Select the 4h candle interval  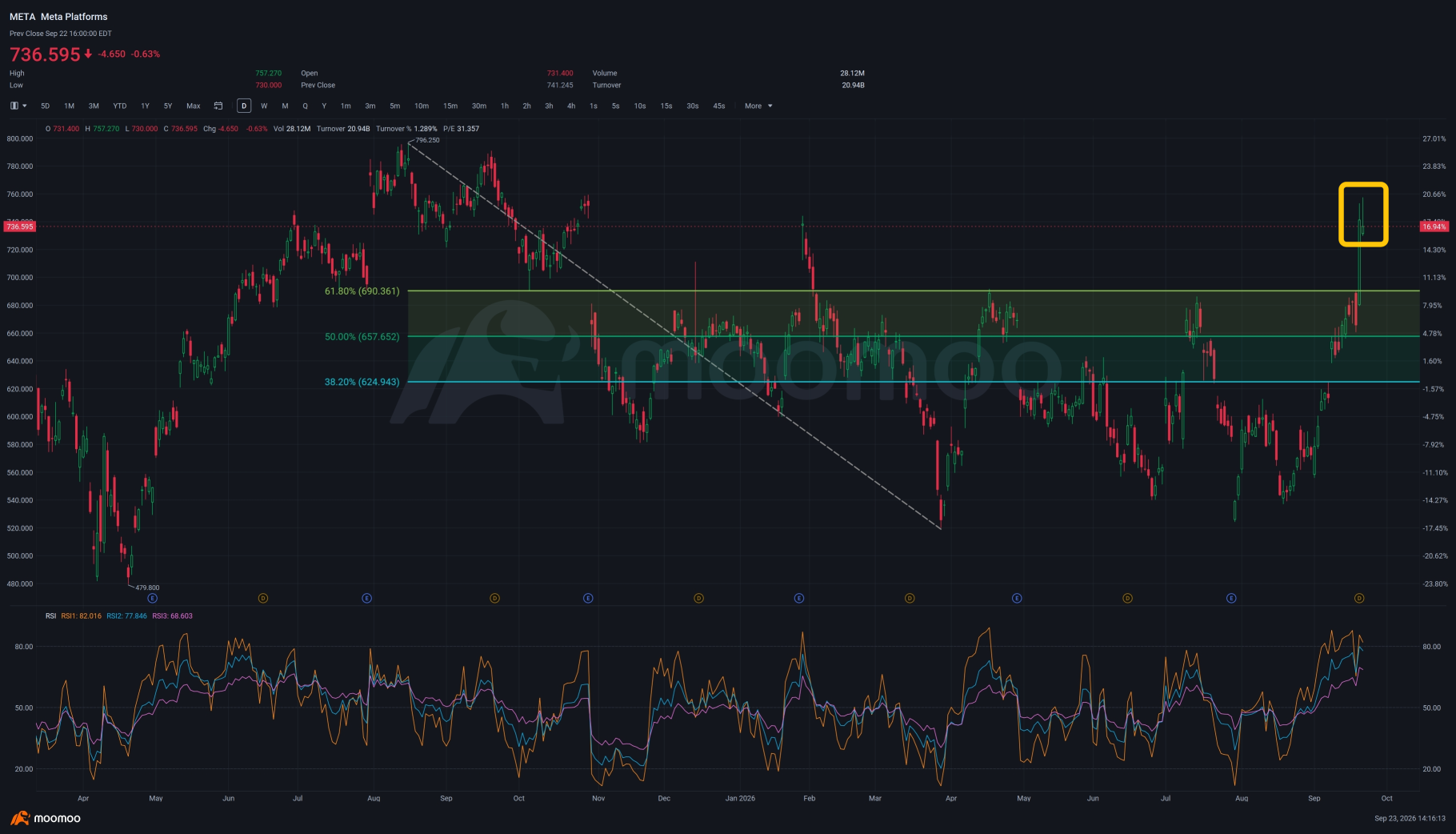pos(571,106)
